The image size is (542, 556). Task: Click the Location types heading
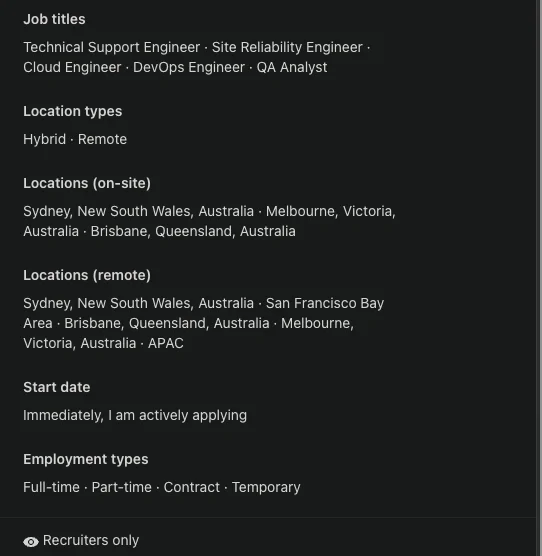[x=73, y=111]
